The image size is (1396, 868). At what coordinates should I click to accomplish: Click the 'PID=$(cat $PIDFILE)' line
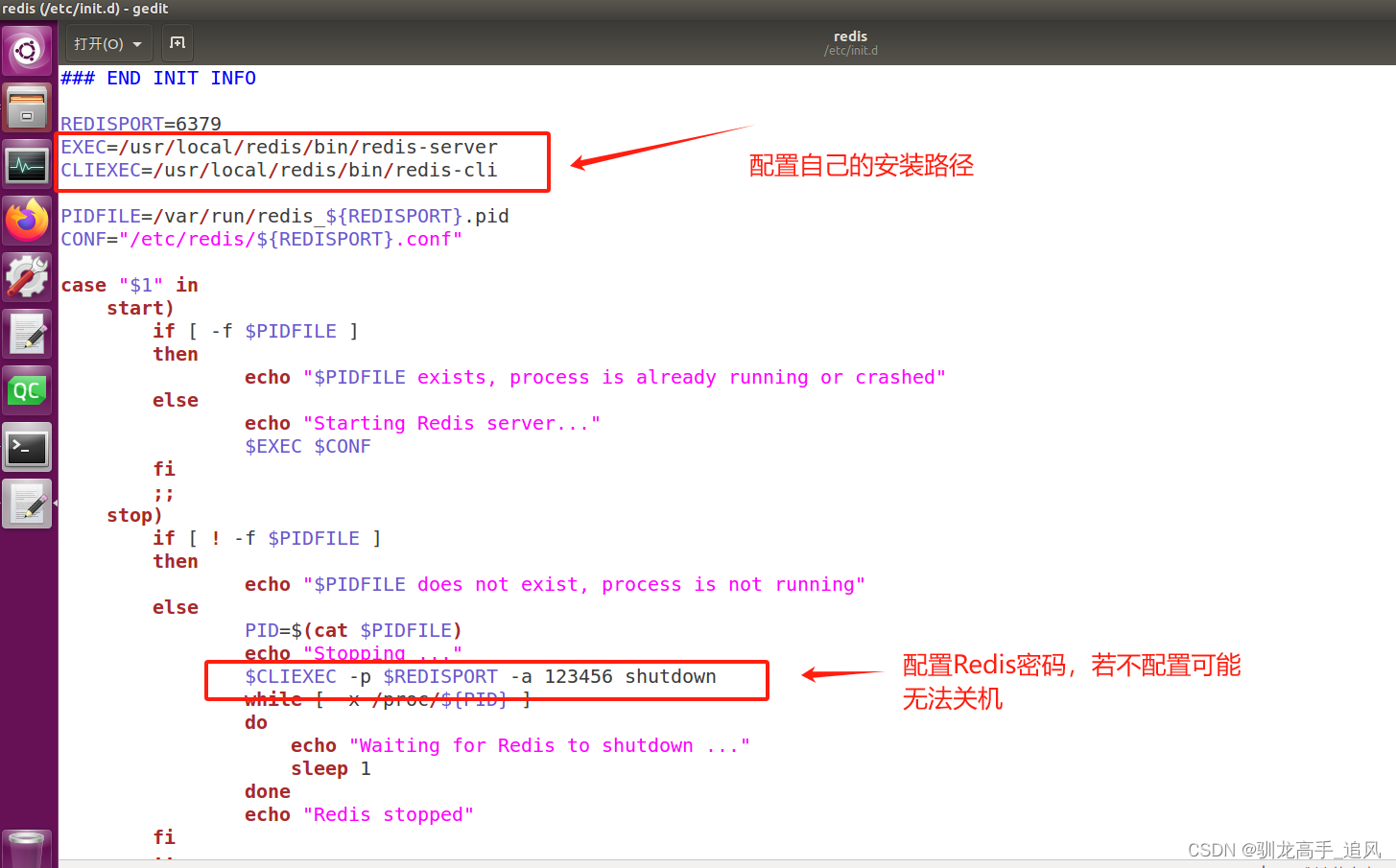(353, 630)
